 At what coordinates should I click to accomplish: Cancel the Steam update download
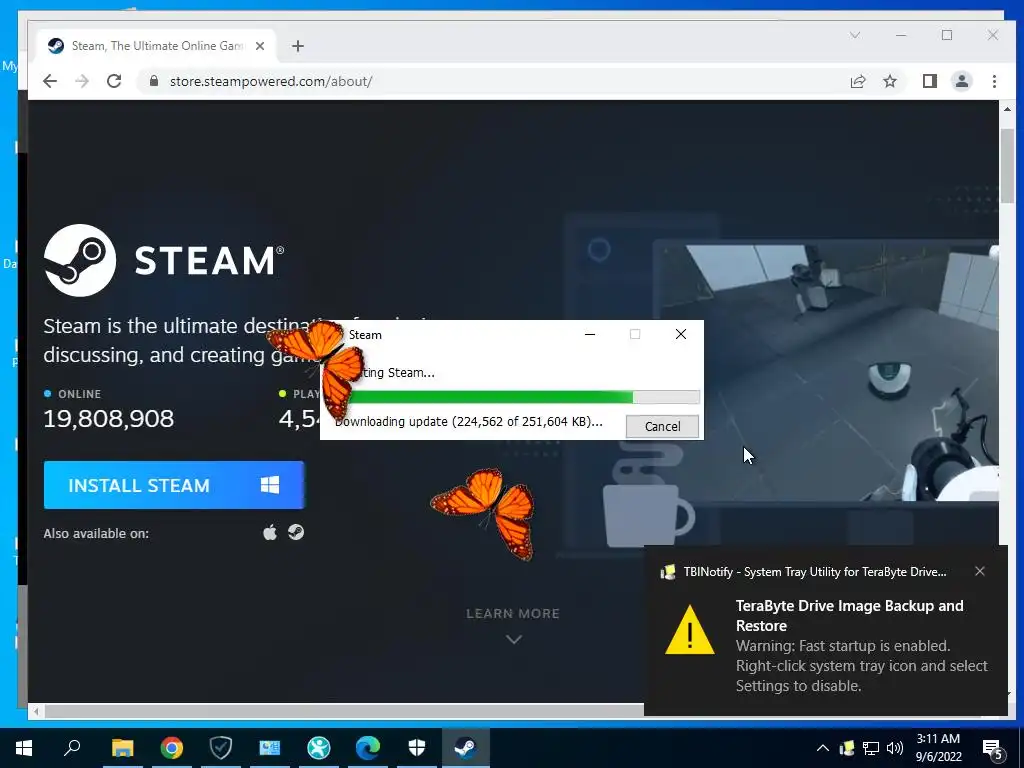[662, 426]
